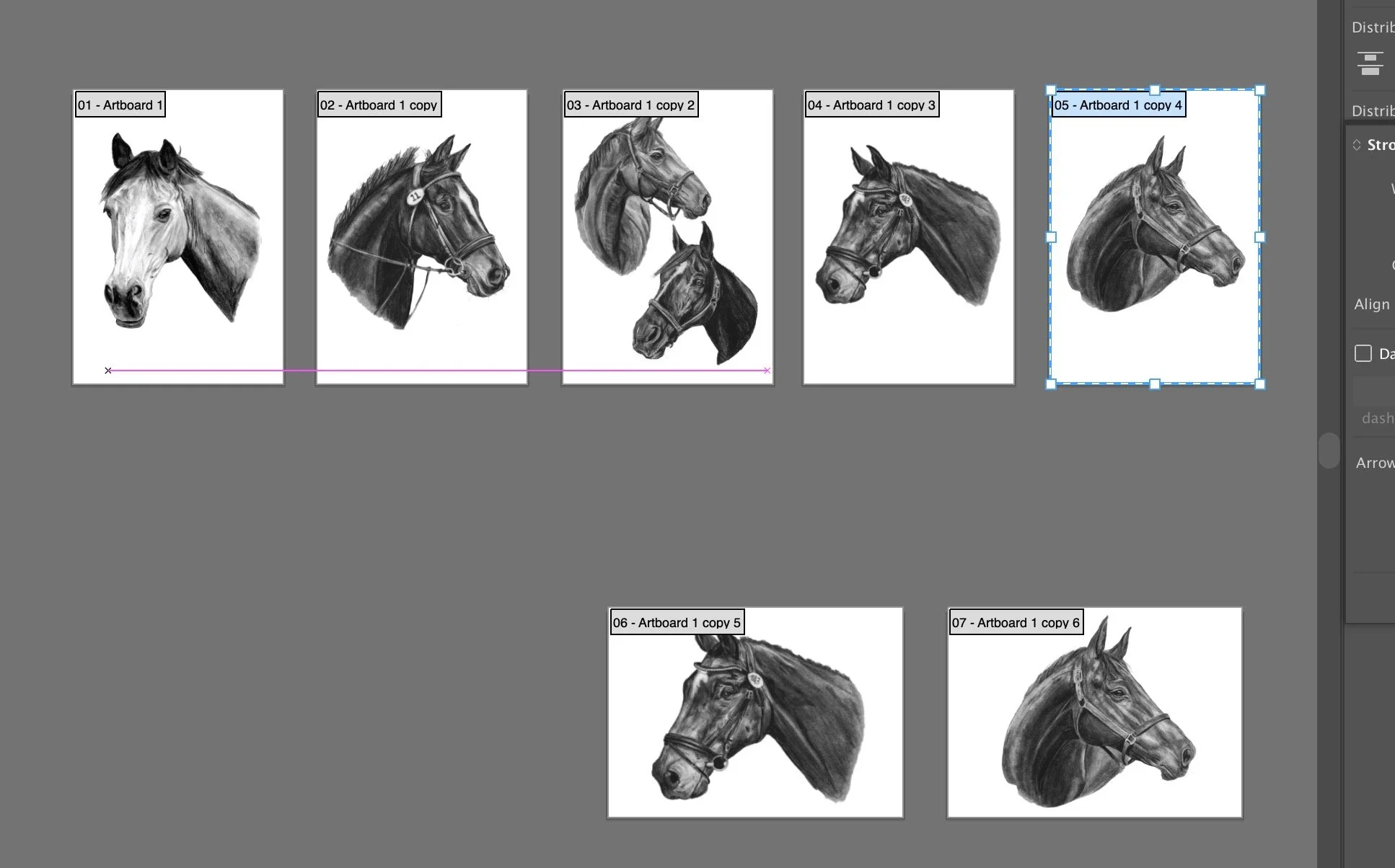
Task: Click the 04 - Artboard 1 copy 3 label
Action: (871, 105)
